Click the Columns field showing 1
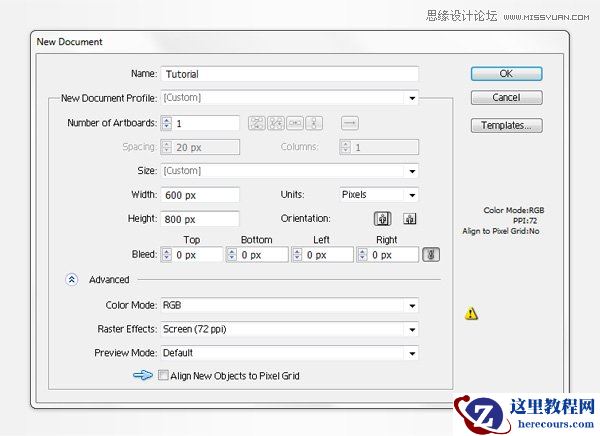The image size is (600, 436). point(385,147)
